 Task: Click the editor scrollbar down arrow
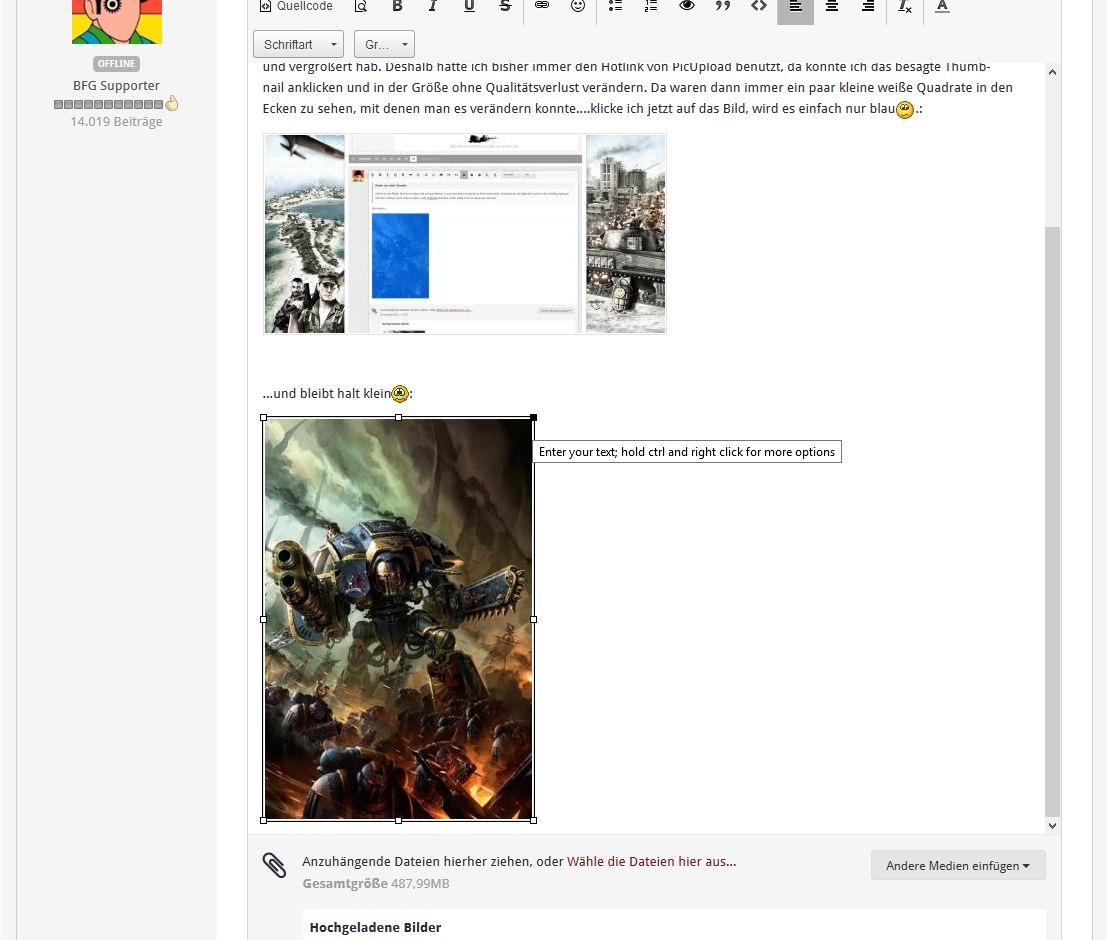click(x=1052, y=826)
